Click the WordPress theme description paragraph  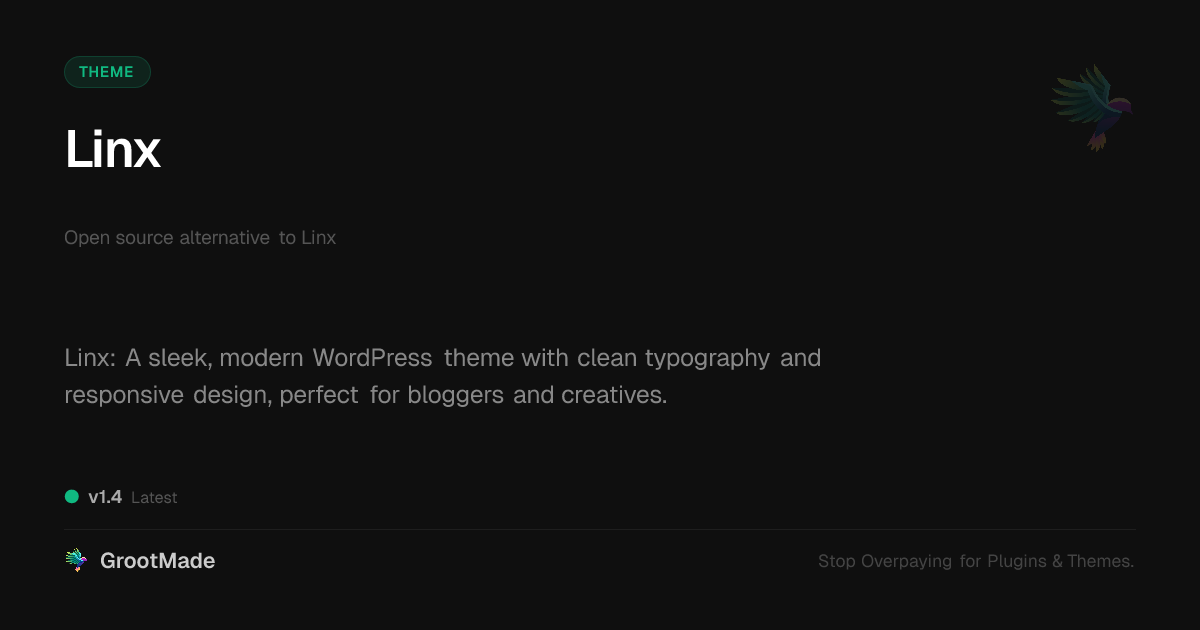[x=442, y=376]
